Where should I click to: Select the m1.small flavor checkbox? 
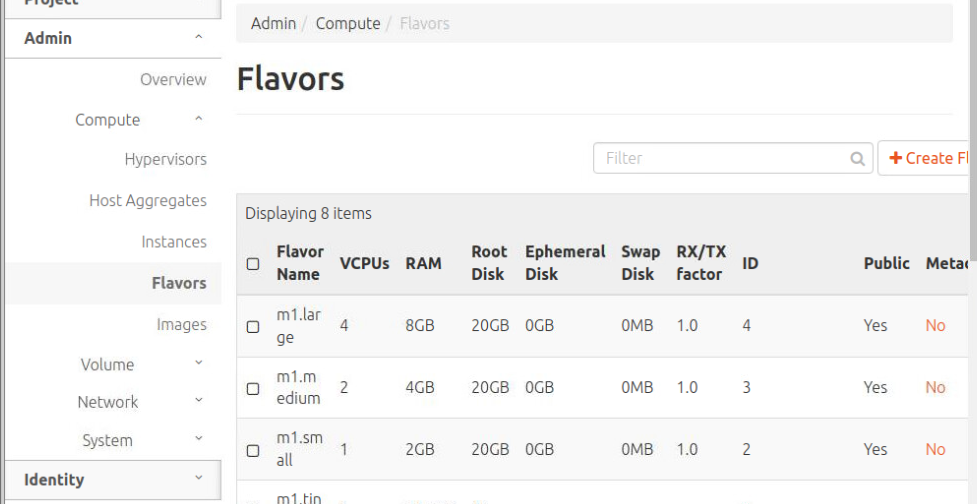tap(253, 450)
